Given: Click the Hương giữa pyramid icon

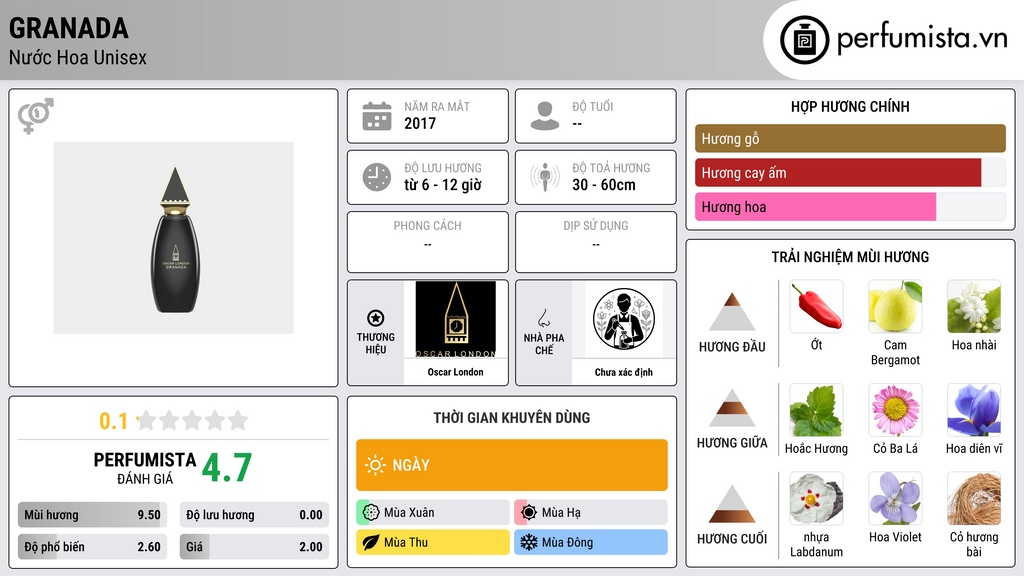Looking at the screenshot, I should 732,408.
